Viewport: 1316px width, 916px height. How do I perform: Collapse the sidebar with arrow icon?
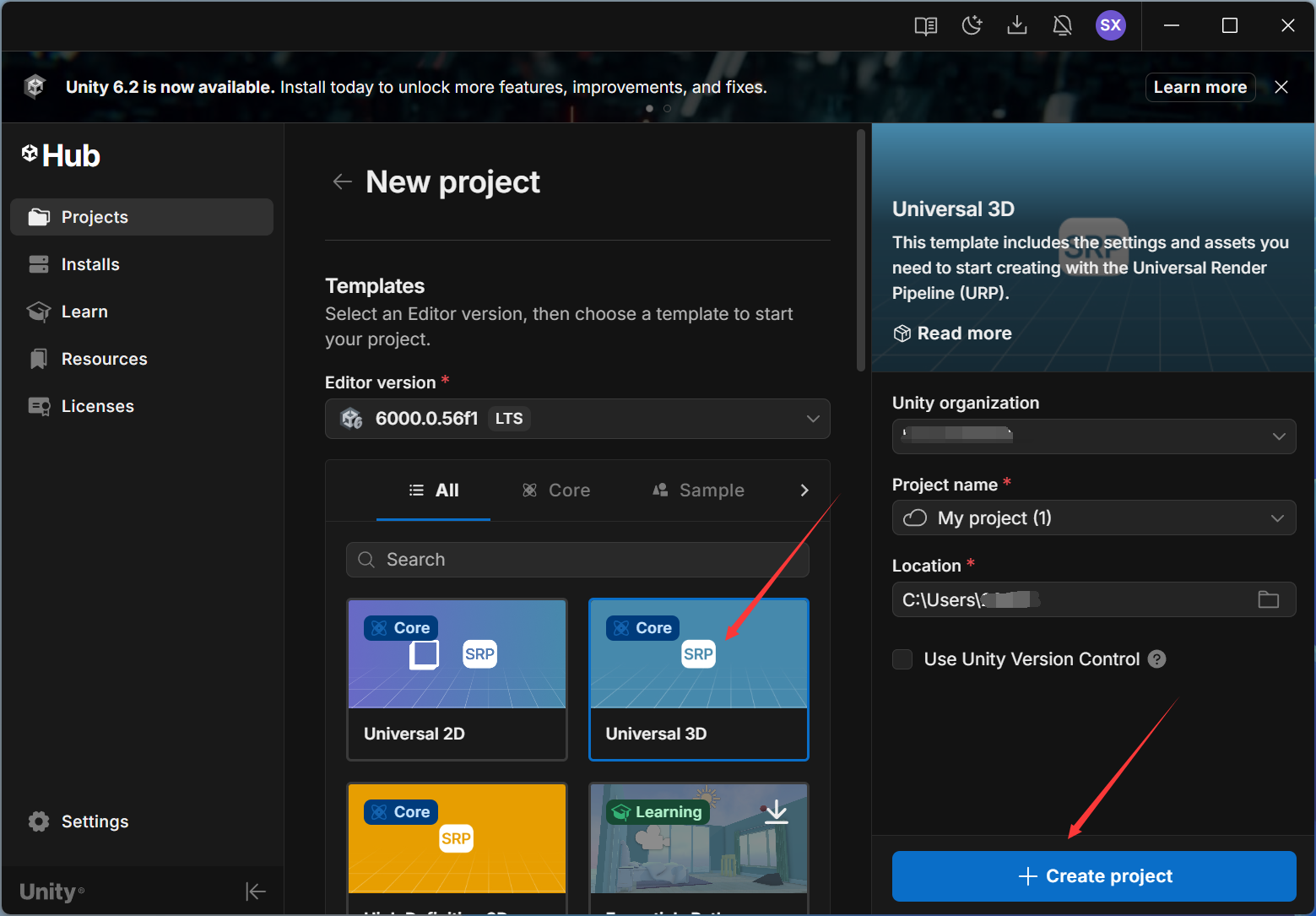point(256,892)
